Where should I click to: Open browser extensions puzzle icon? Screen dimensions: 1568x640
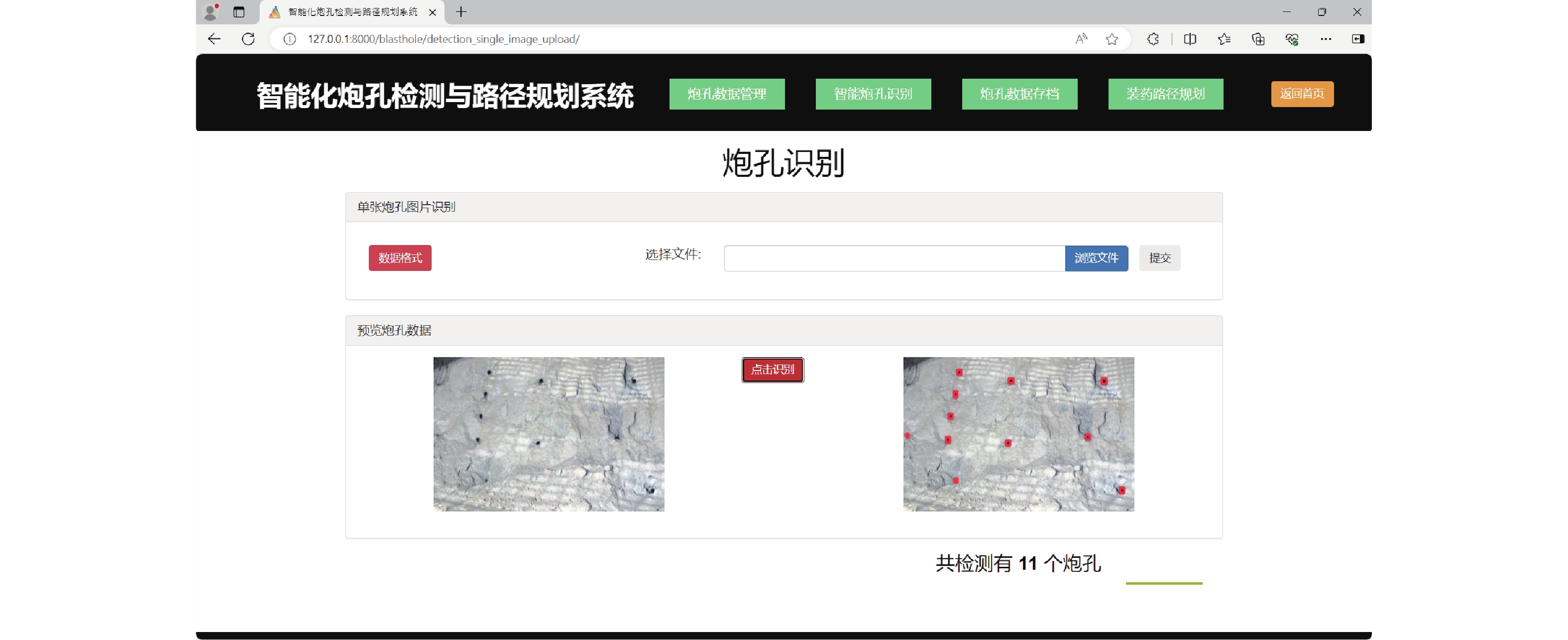click(1153, 39)
